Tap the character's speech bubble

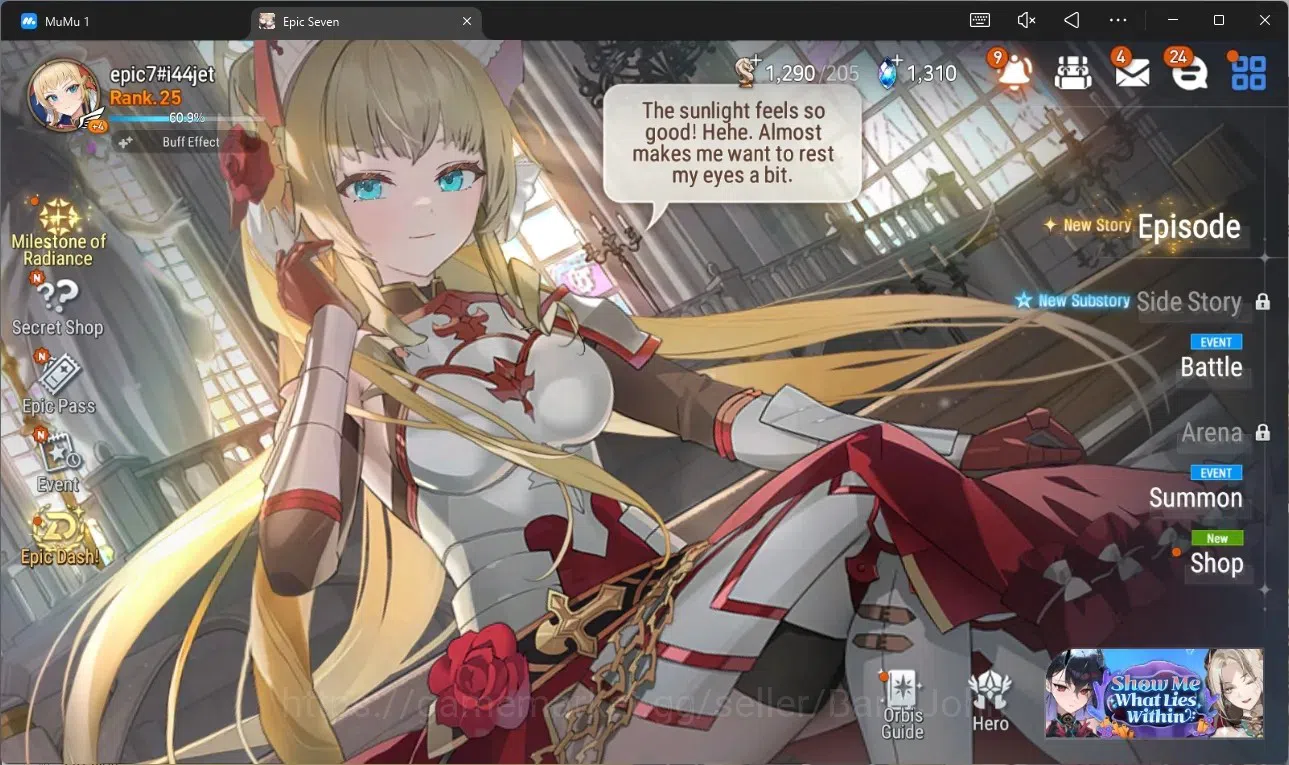coord(732,143)
